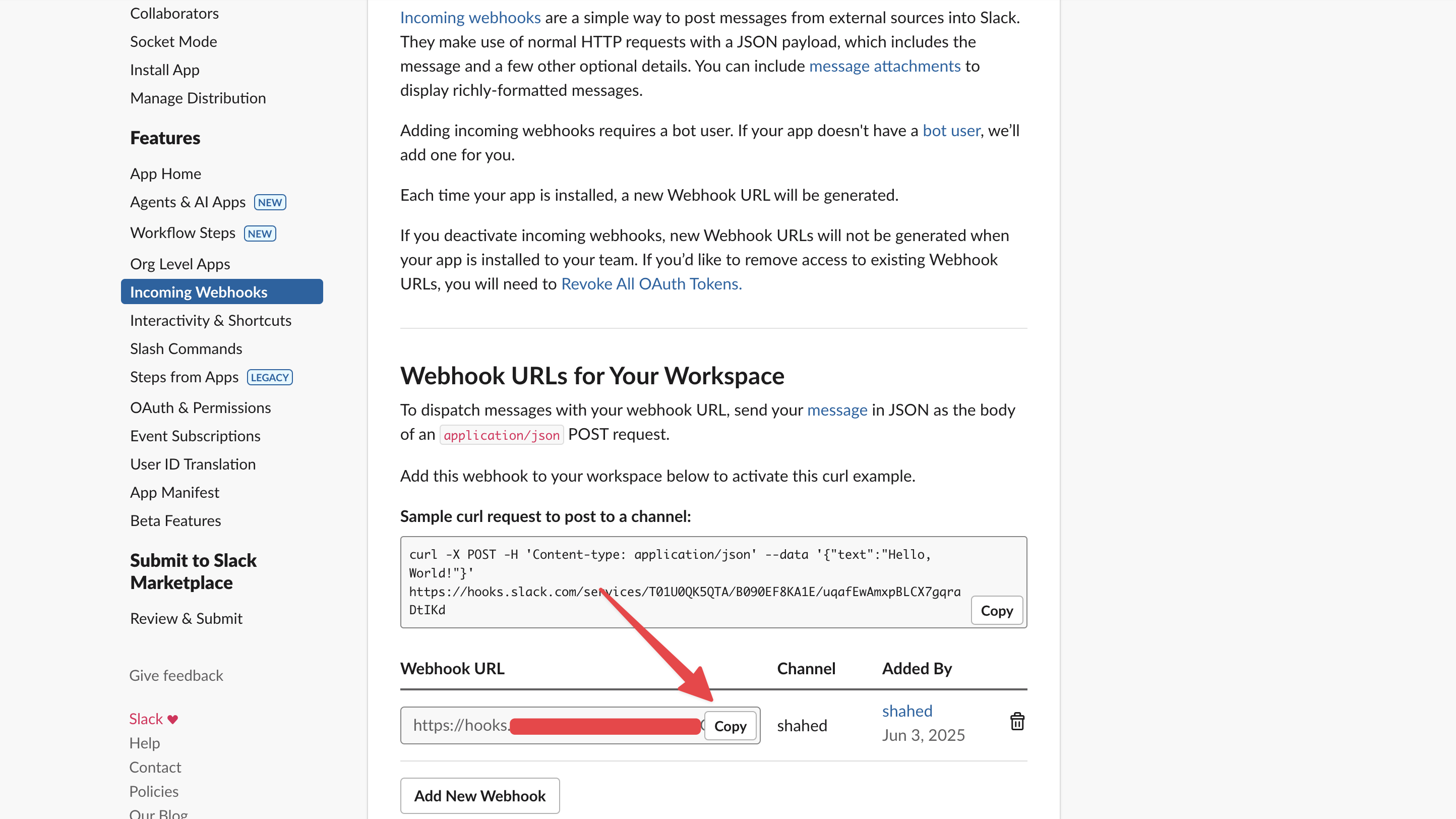Click Give feedback
1456x819 pixels.
(176, 675)
